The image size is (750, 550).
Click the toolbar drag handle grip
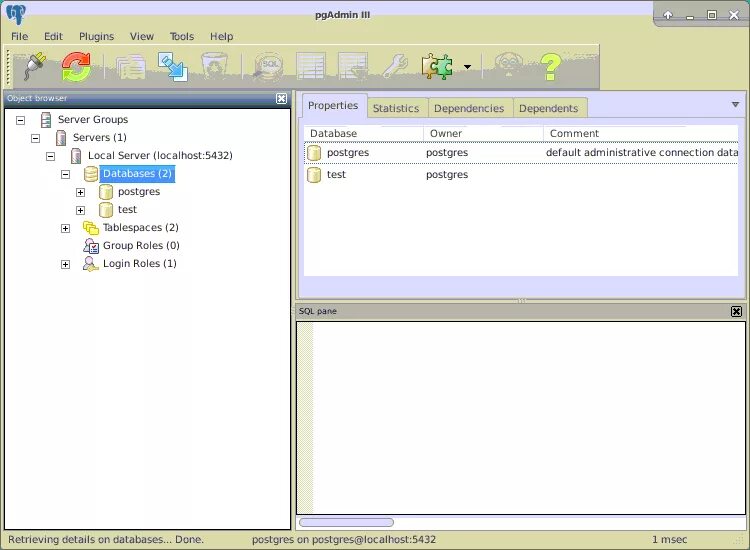pos(8,67)
